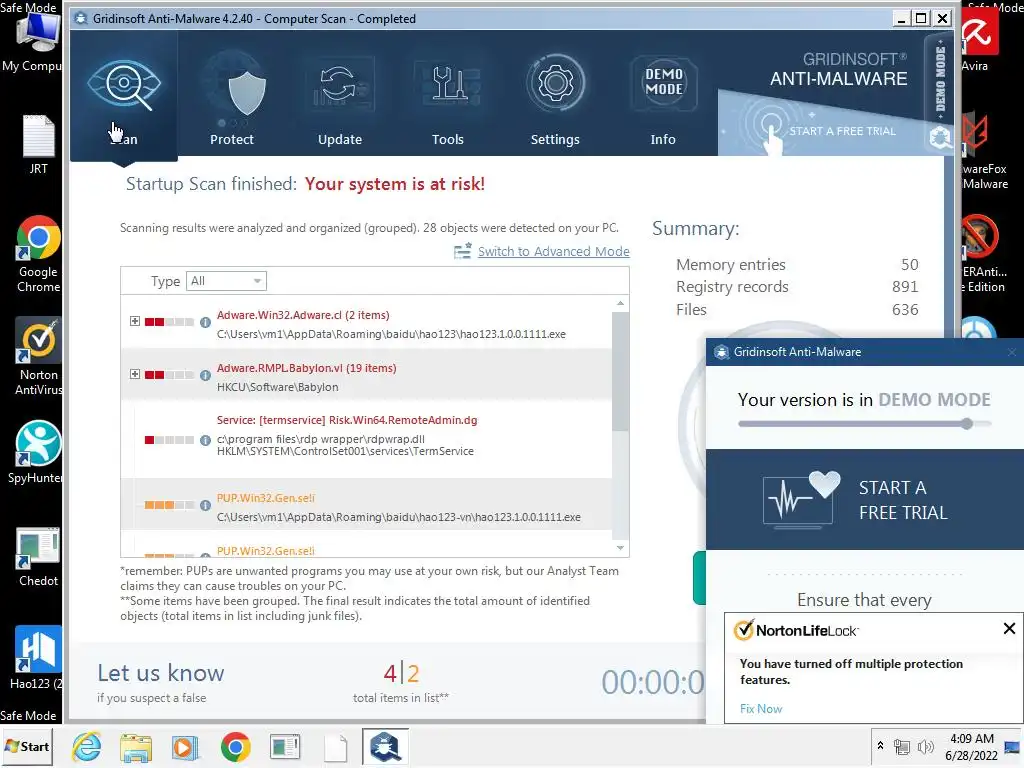Click the demo mode popup slider handle

tap(967, 423)
